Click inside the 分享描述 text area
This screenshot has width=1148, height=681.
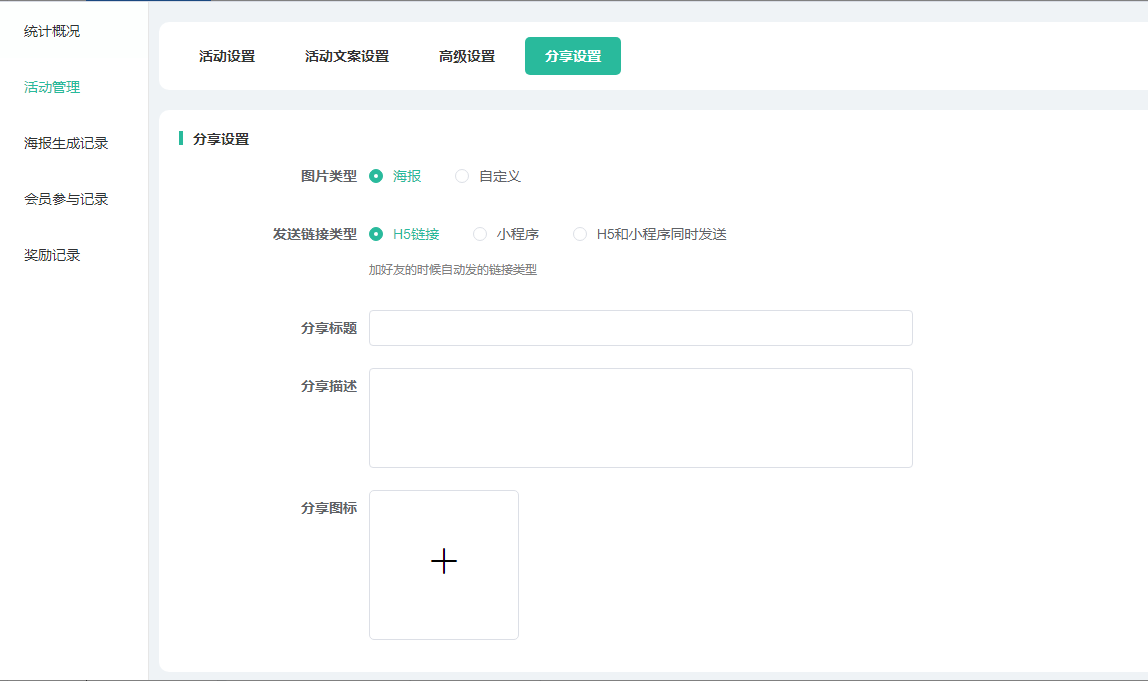pos(640,417)
